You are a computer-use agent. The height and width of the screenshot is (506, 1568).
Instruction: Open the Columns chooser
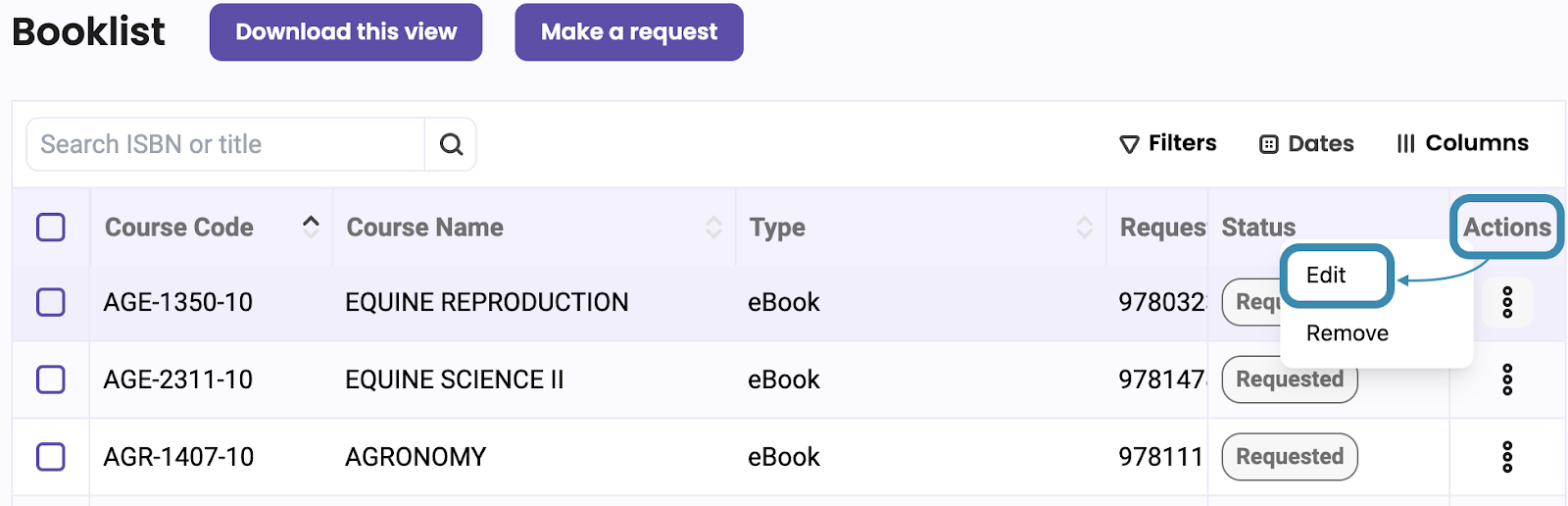click(x=1462, y=143)
